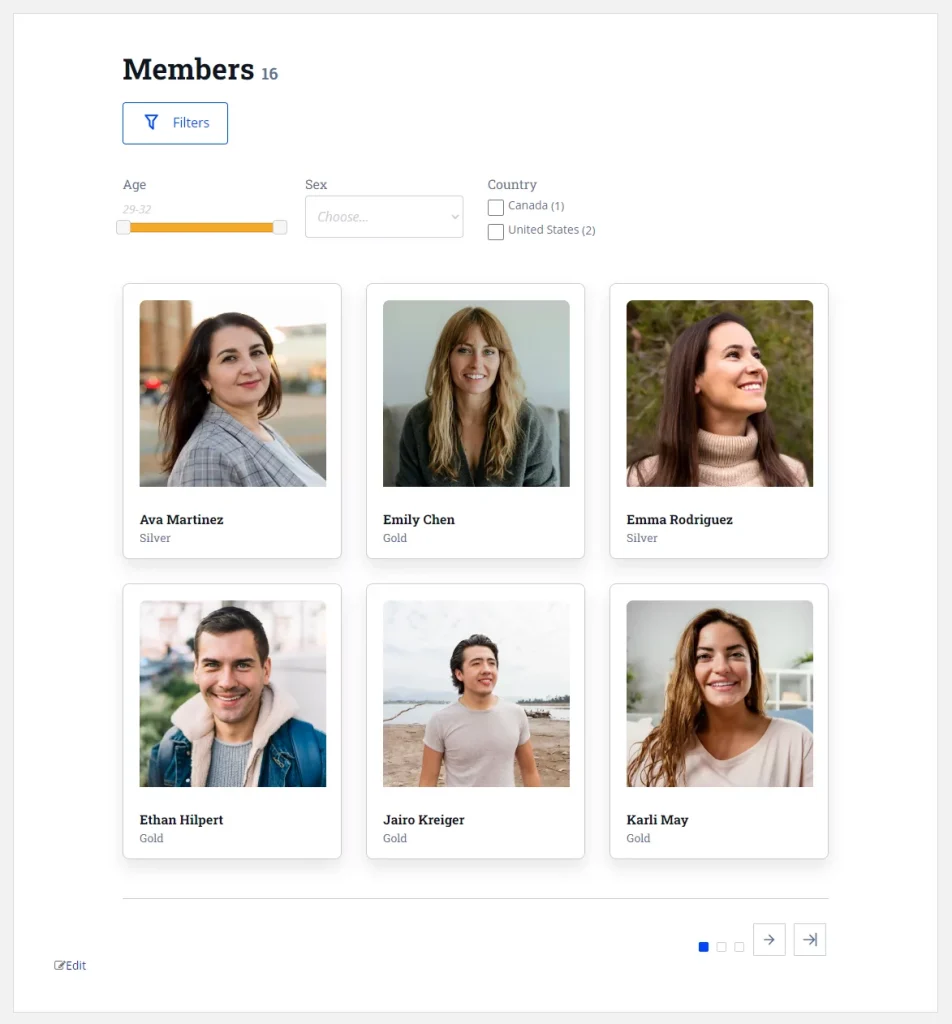Go to next page arrow
Image resolution: width=952 pixels, height=1024 pixels.
[x=769, y=939]
